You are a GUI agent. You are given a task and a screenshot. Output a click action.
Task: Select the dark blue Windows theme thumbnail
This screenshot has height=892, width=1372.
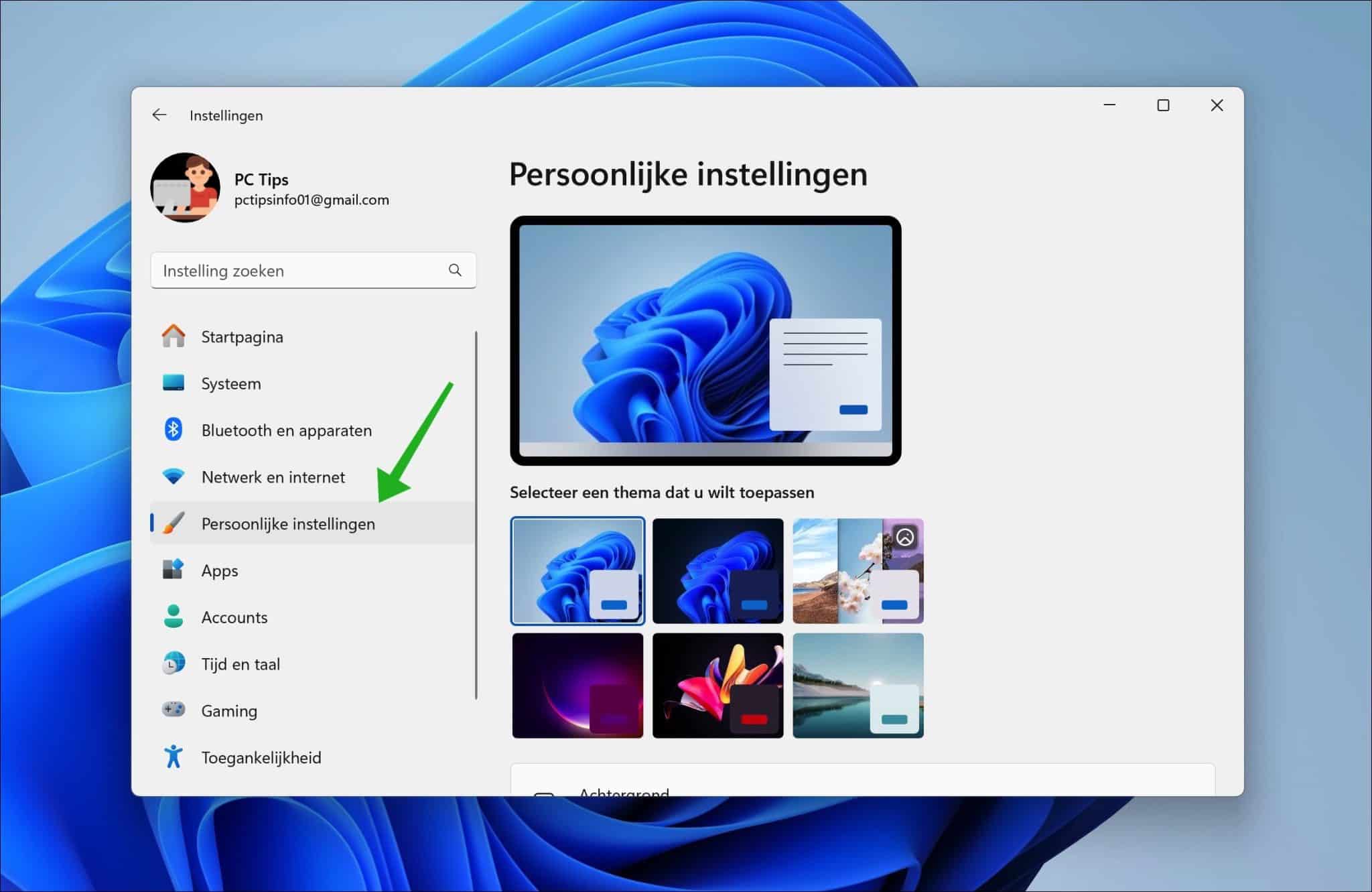tap(717, 570)
